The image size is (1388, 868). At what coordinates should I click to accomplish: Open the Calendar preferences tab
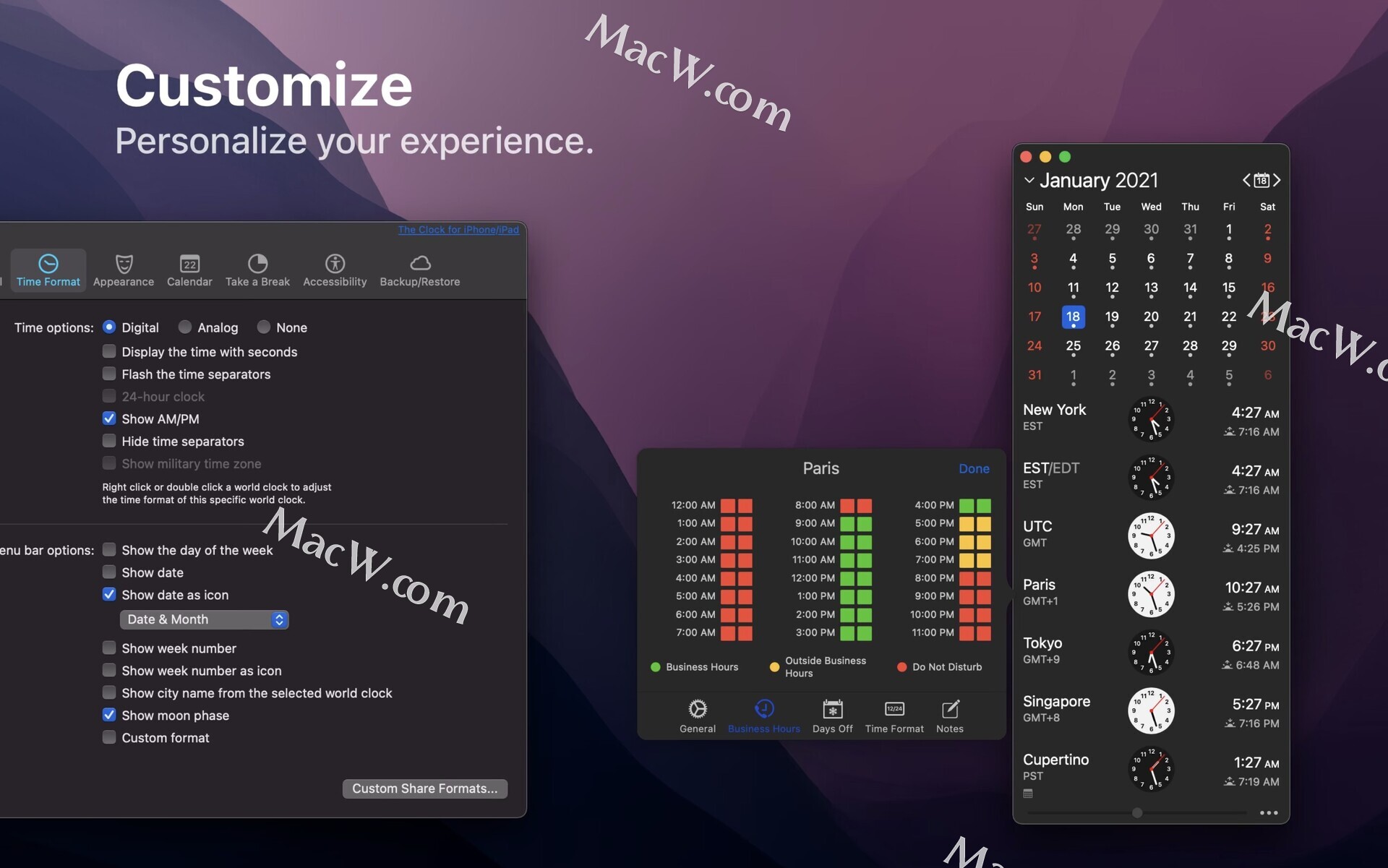tap(189, 270)
